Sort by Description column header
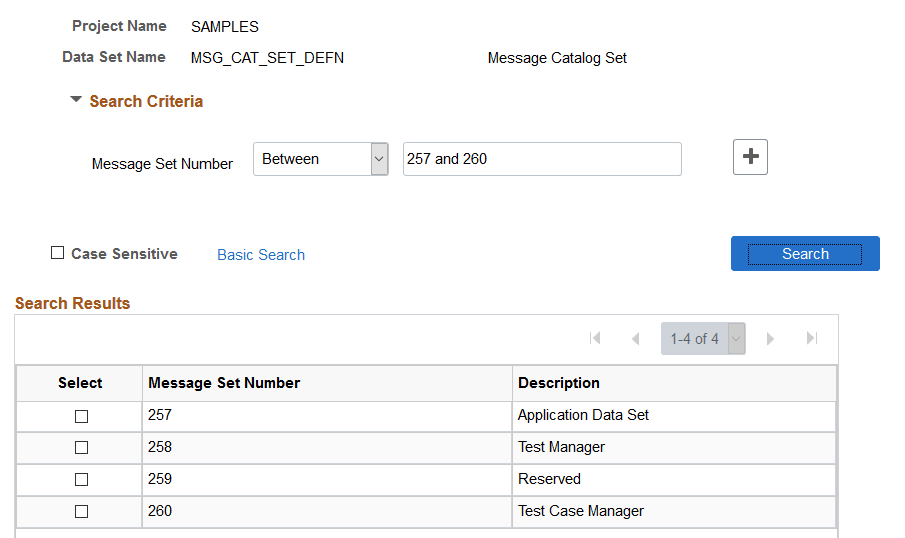 coord(559,383)
